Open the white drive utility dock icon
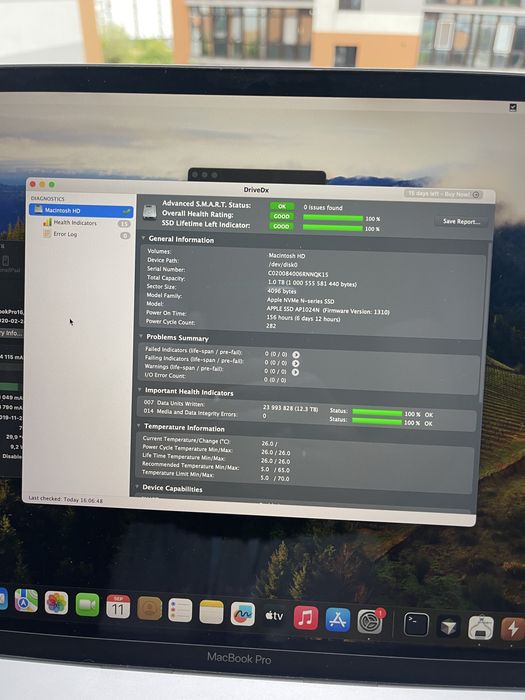The image size is (525, 700). click(x=481, y=628)
